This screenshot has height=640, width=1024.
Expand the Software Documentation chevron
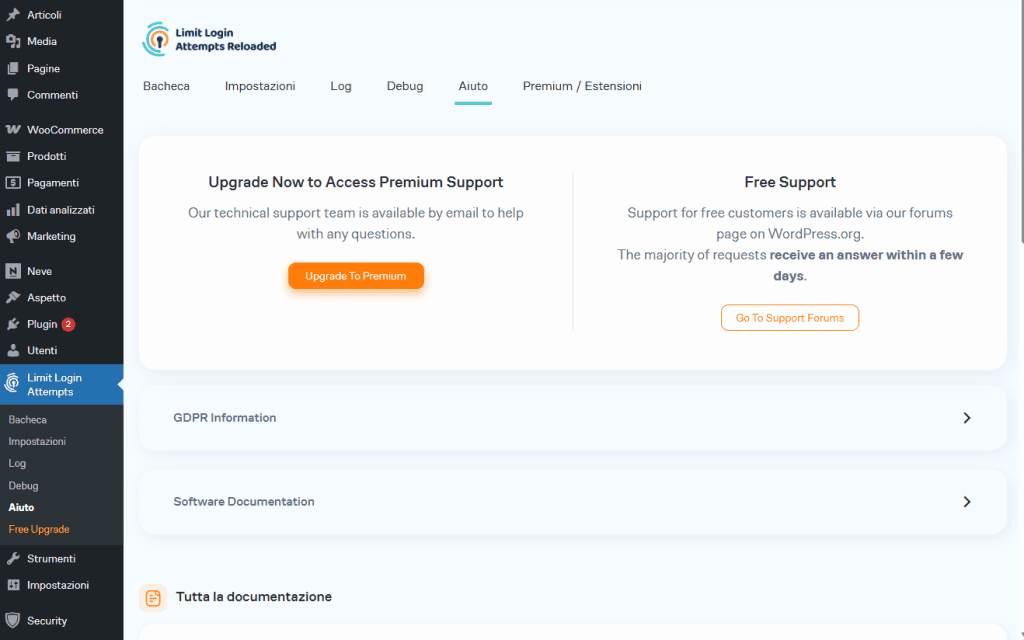tap(966, 502)
